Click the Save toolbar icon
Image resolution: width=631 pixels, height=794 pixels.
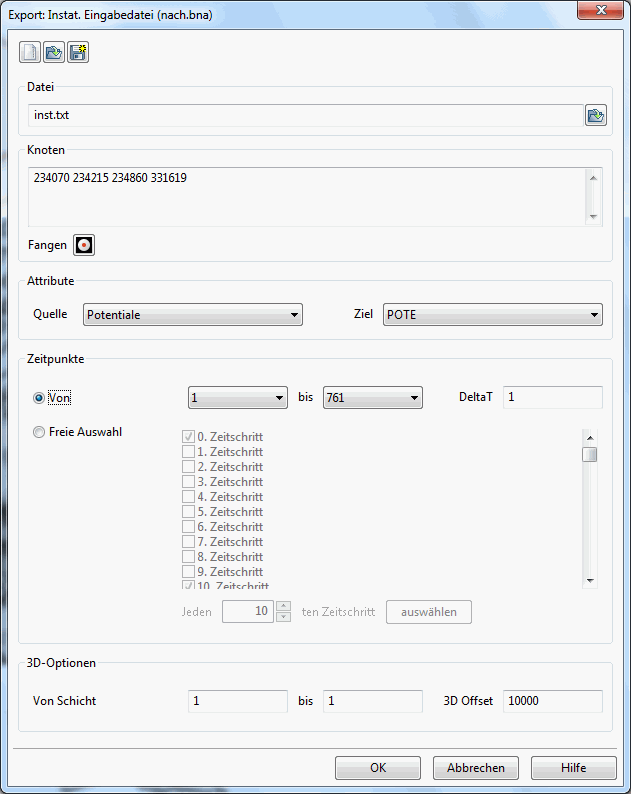tap(78, 52)
